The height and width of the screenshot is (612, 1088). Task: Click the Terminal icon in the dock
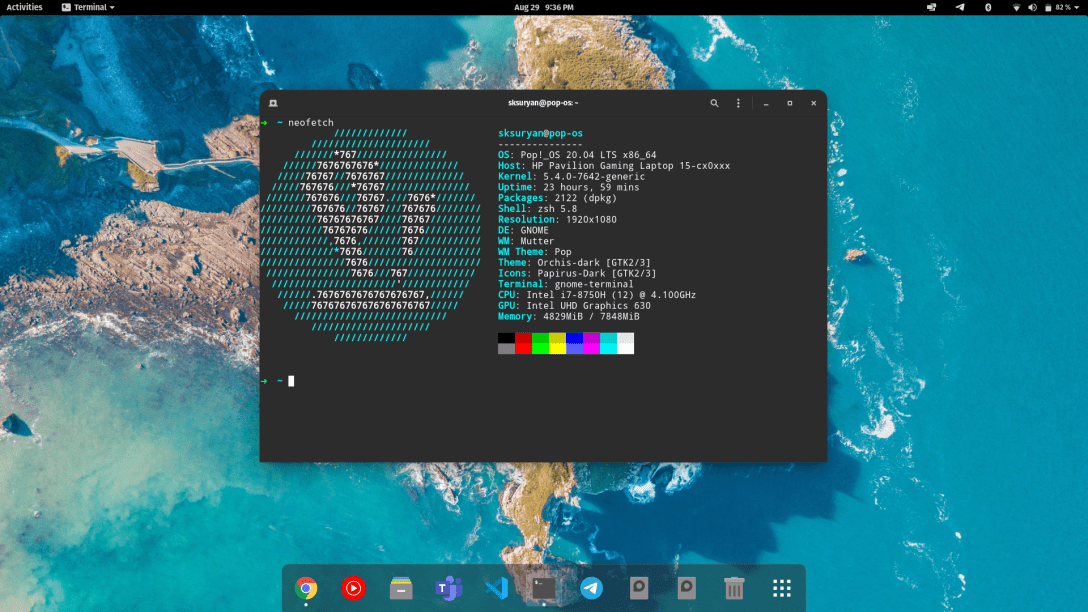click(x=544, y=588)
